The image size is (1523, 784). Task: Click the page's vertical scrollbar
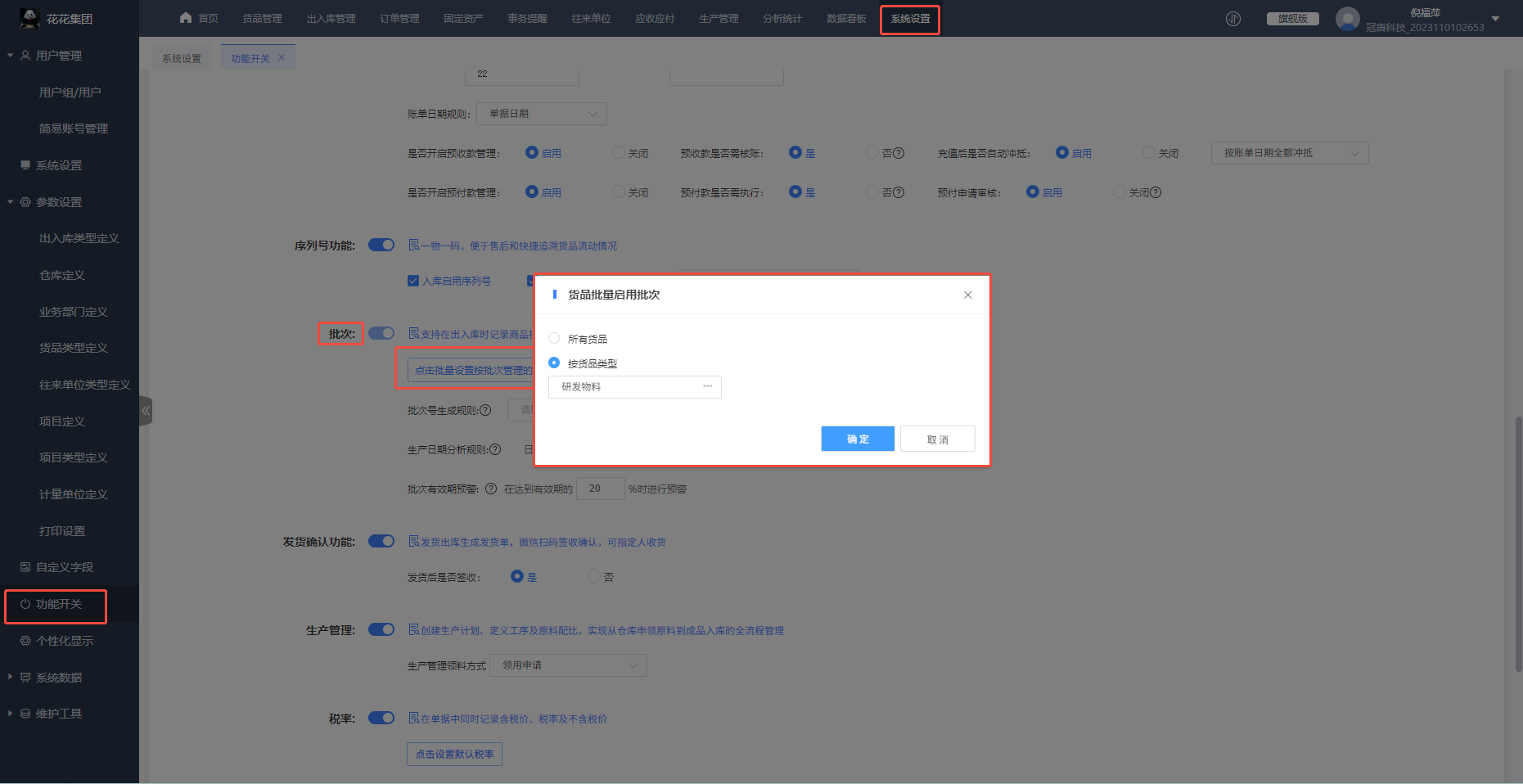pos(1518,544)
